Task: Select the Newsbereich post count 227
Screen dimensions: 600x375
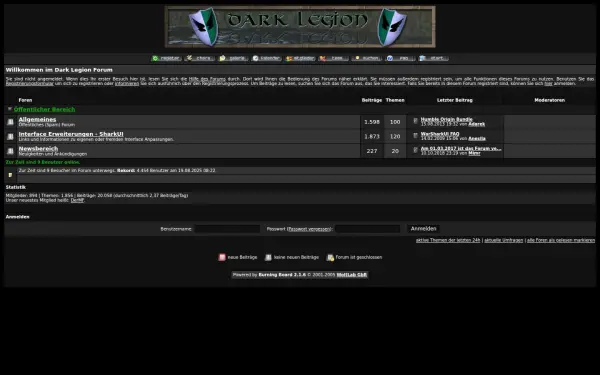Action: pyautogui.click(x=372, y=151)
